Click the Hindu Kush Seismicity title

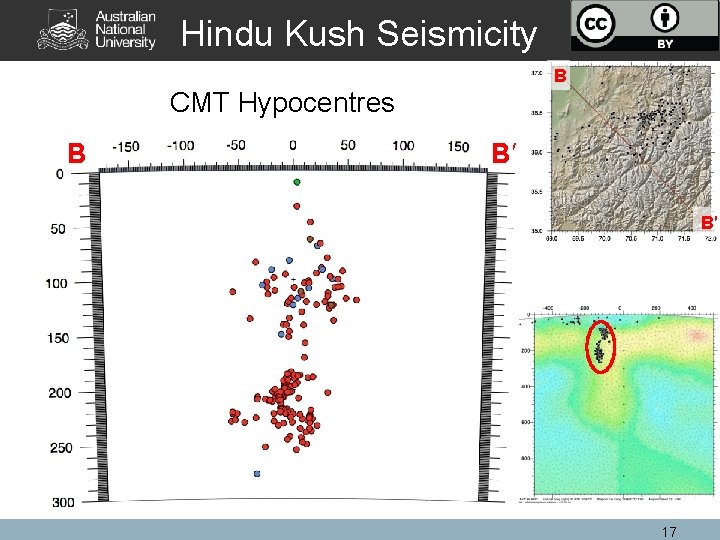[359, 34]
